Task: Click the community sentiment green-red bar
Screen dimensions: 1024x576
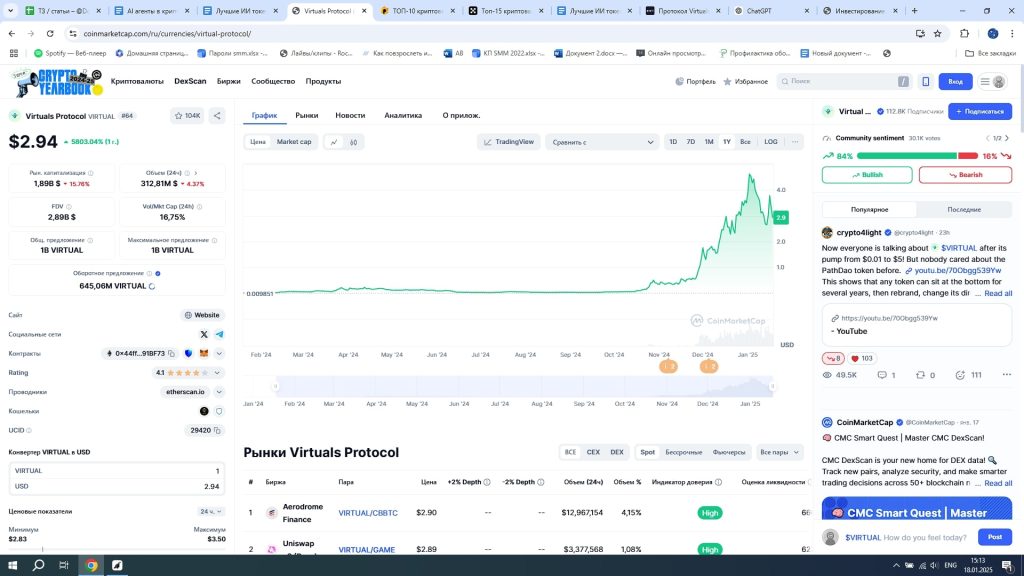Action: [x=918, y=156]
